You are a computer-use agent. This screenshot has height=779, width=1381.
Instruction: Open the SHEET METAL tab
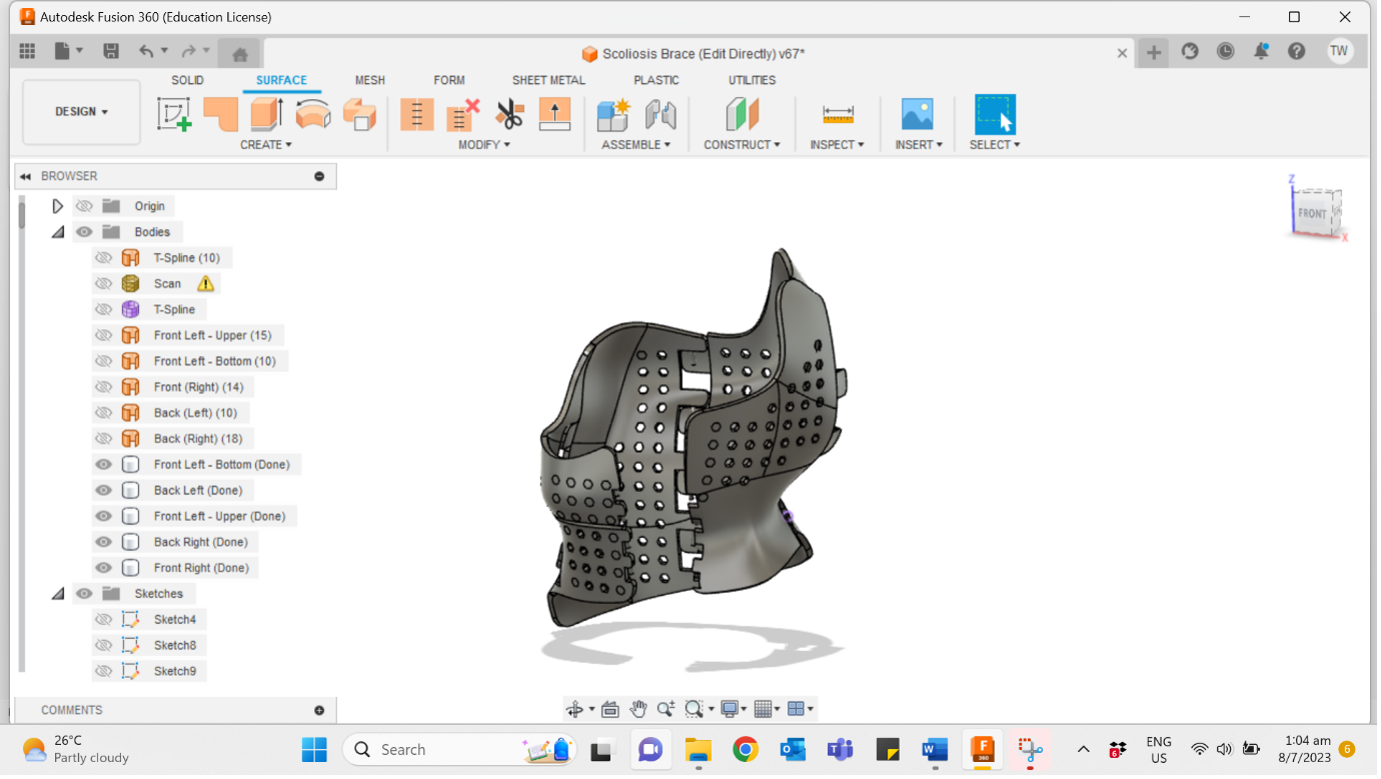pos(548,80)
